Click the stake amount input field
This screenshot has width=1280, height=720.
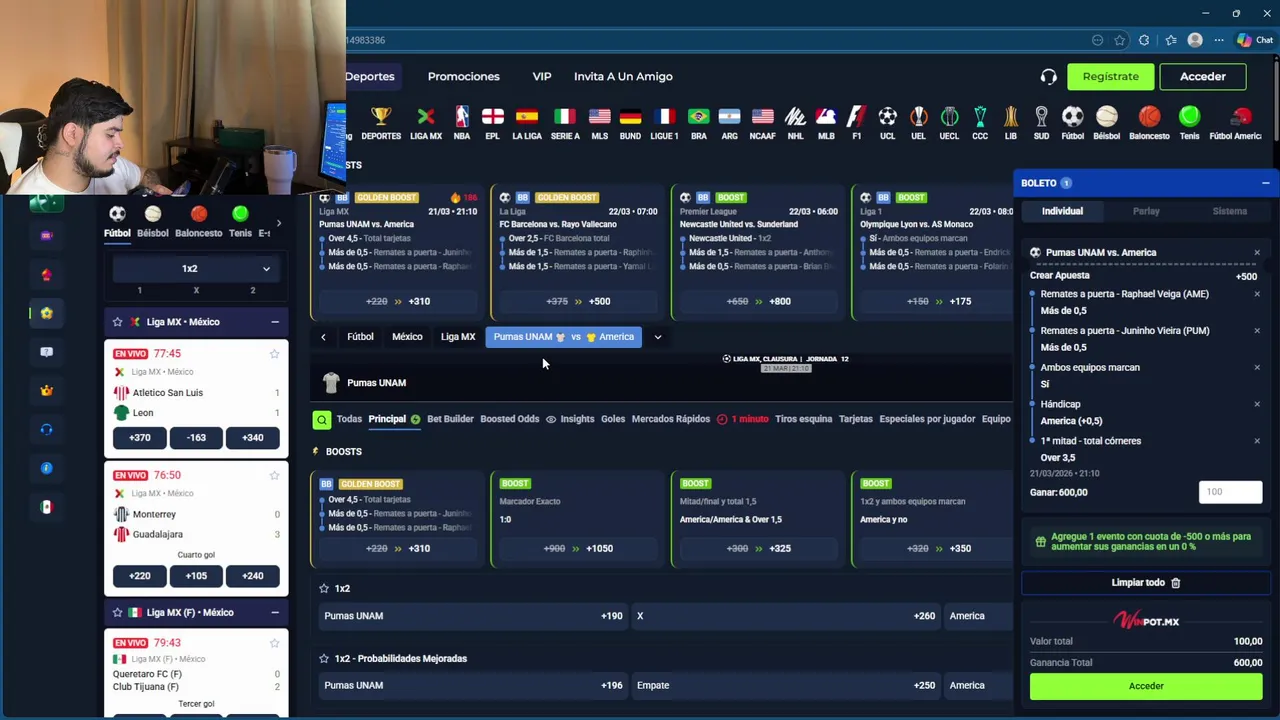pyautogui.click(x=1230, y=492)
